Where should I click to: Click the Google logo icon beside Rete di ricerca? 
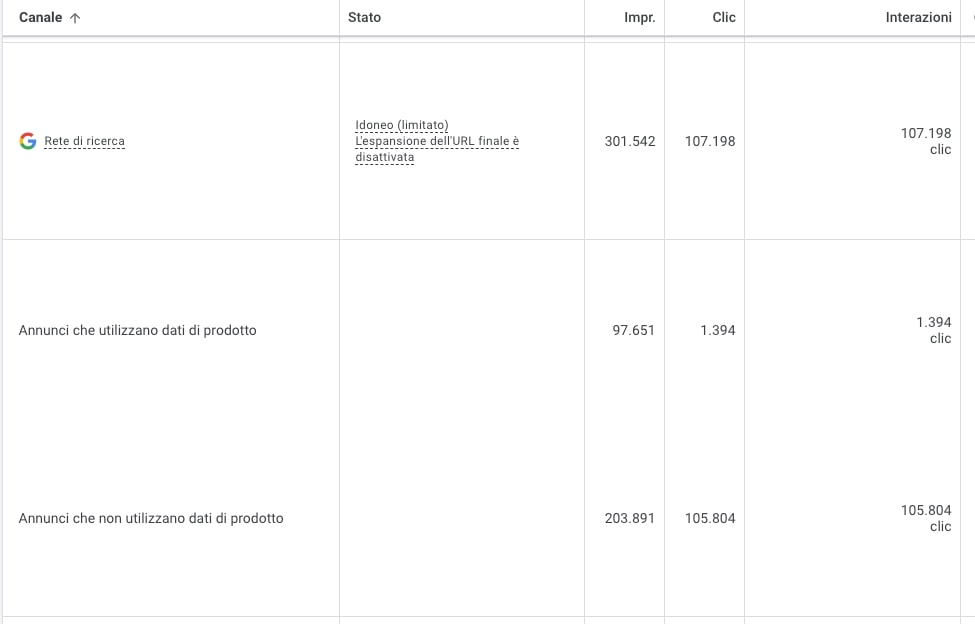28,141
